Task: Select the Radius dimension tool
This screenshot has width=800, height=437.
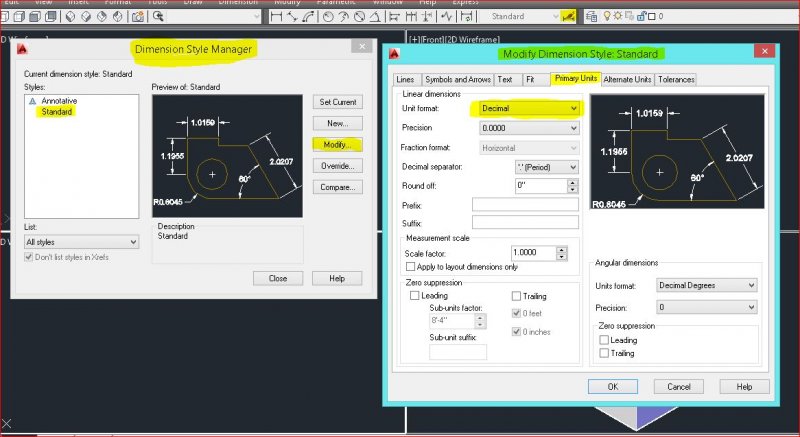Action: pyautogui.click(x=328, y=16)
